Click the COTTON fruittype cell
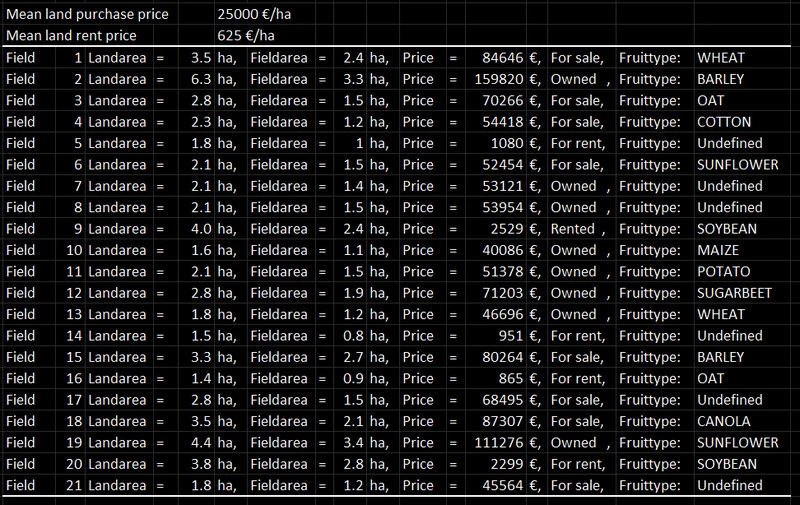 726,122
